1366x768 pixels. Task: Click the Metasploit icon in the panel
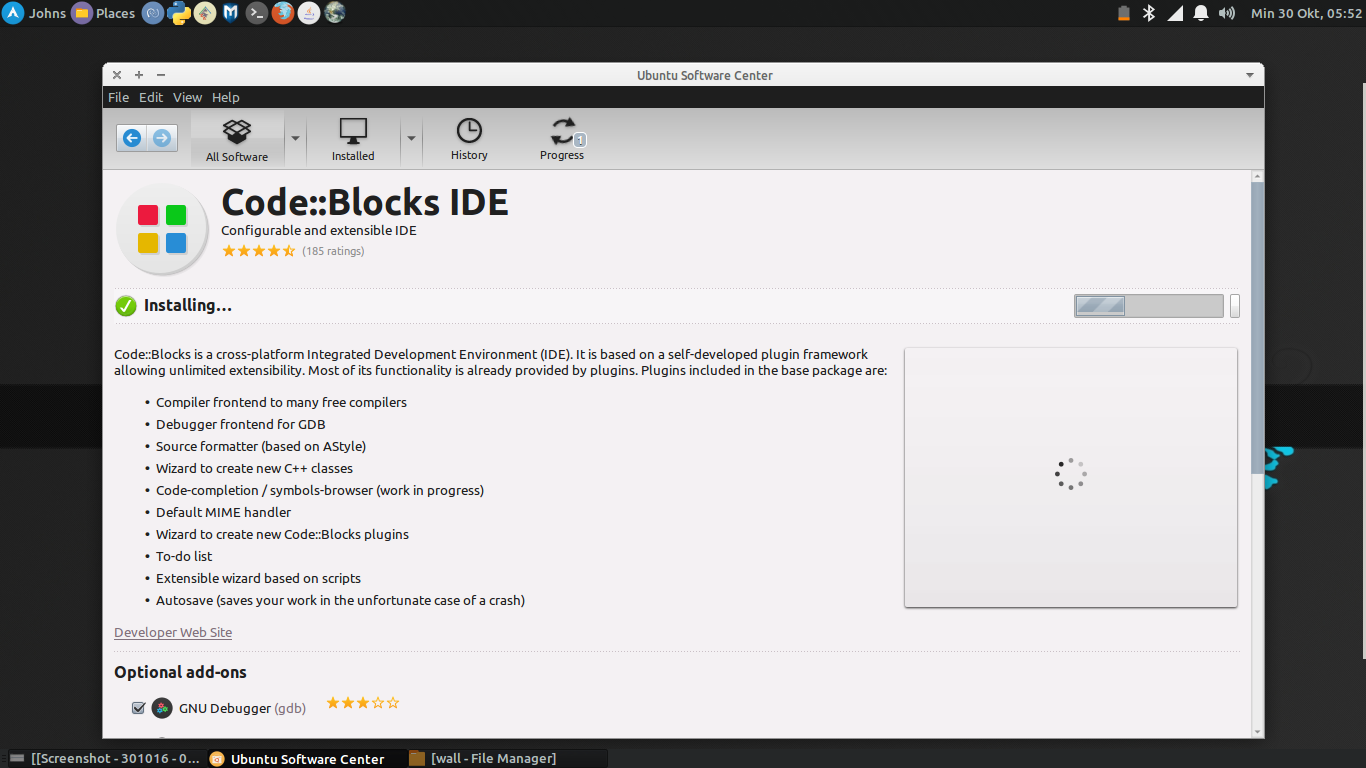tap(230, 13)
